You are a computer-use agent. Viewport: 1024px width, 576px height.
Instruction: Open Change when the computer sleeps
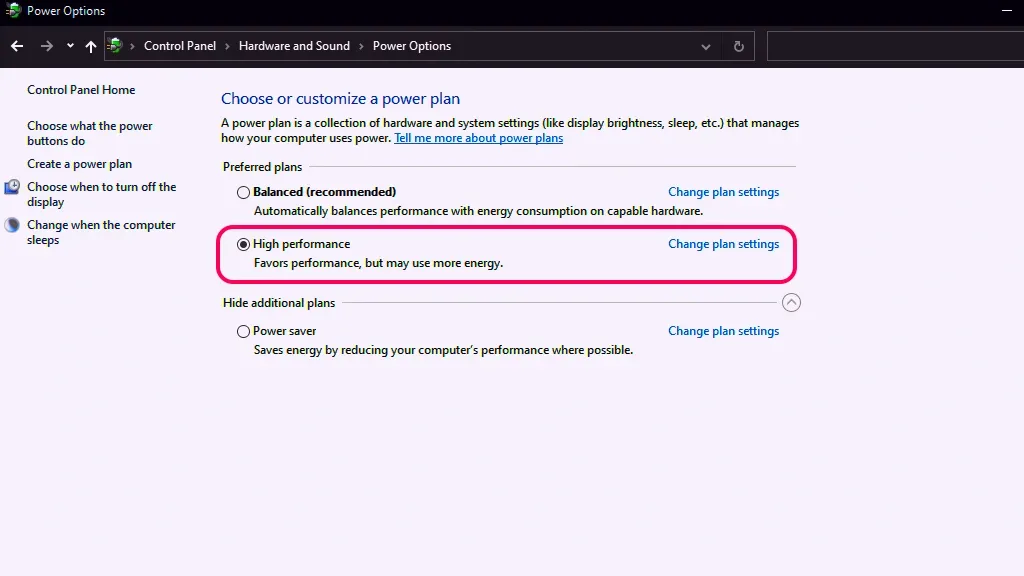(101, 232)
